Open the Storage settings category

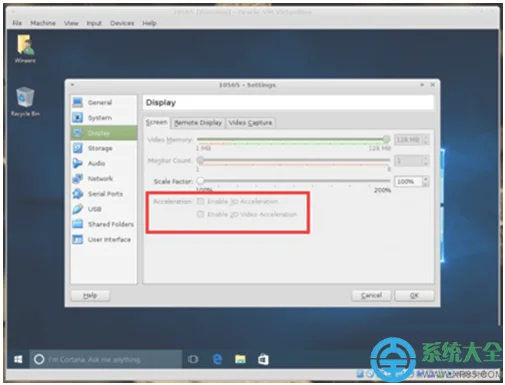coord(103,148)
